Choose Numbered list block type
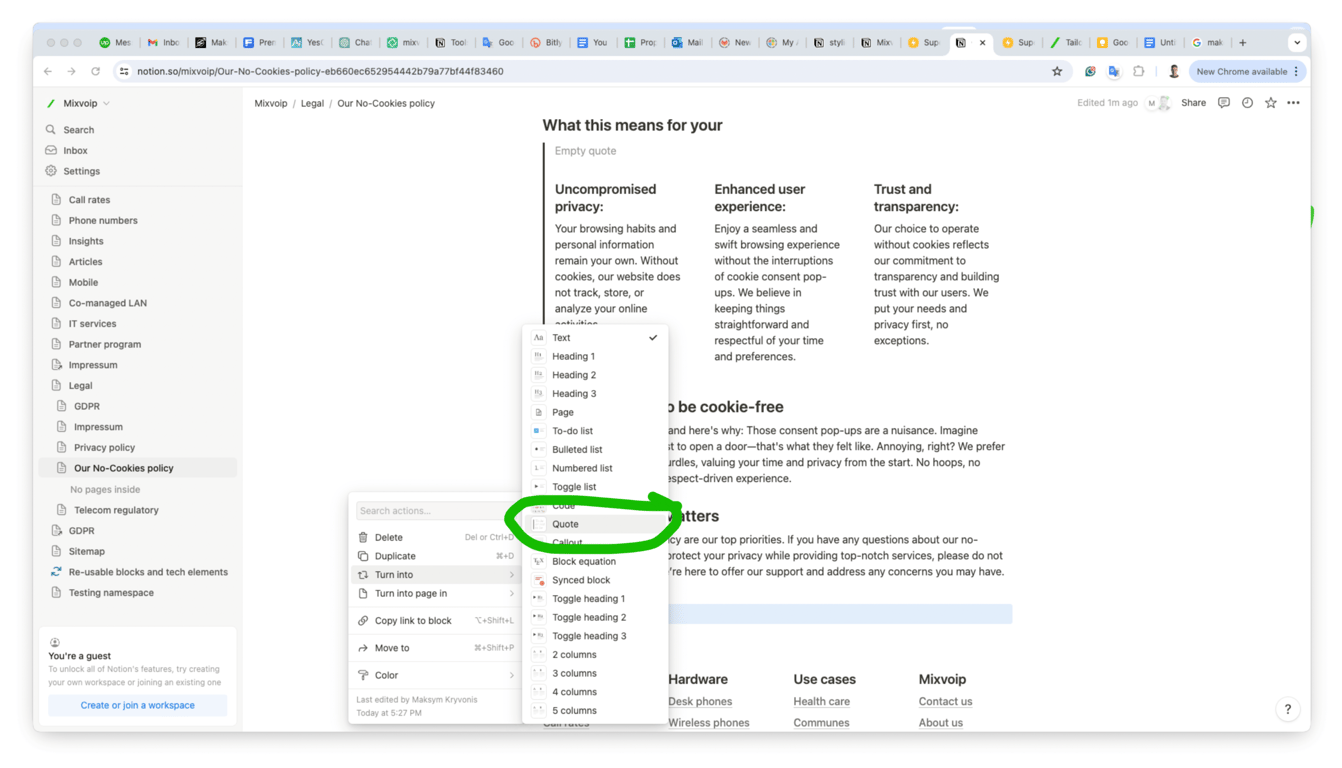The width and height of the screenshot is (1342, 768). 595,468
